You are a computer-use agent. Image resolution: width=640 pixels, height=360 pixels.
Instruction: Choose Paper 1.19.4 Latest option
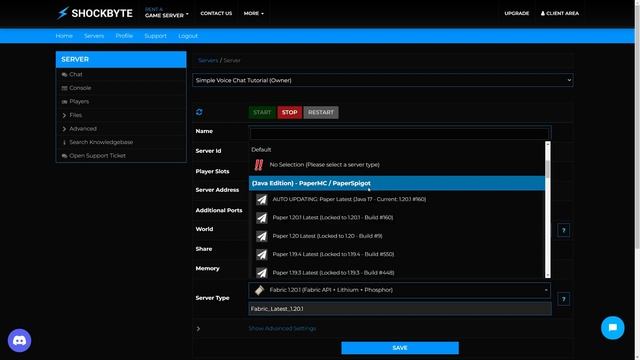point(397,254)
